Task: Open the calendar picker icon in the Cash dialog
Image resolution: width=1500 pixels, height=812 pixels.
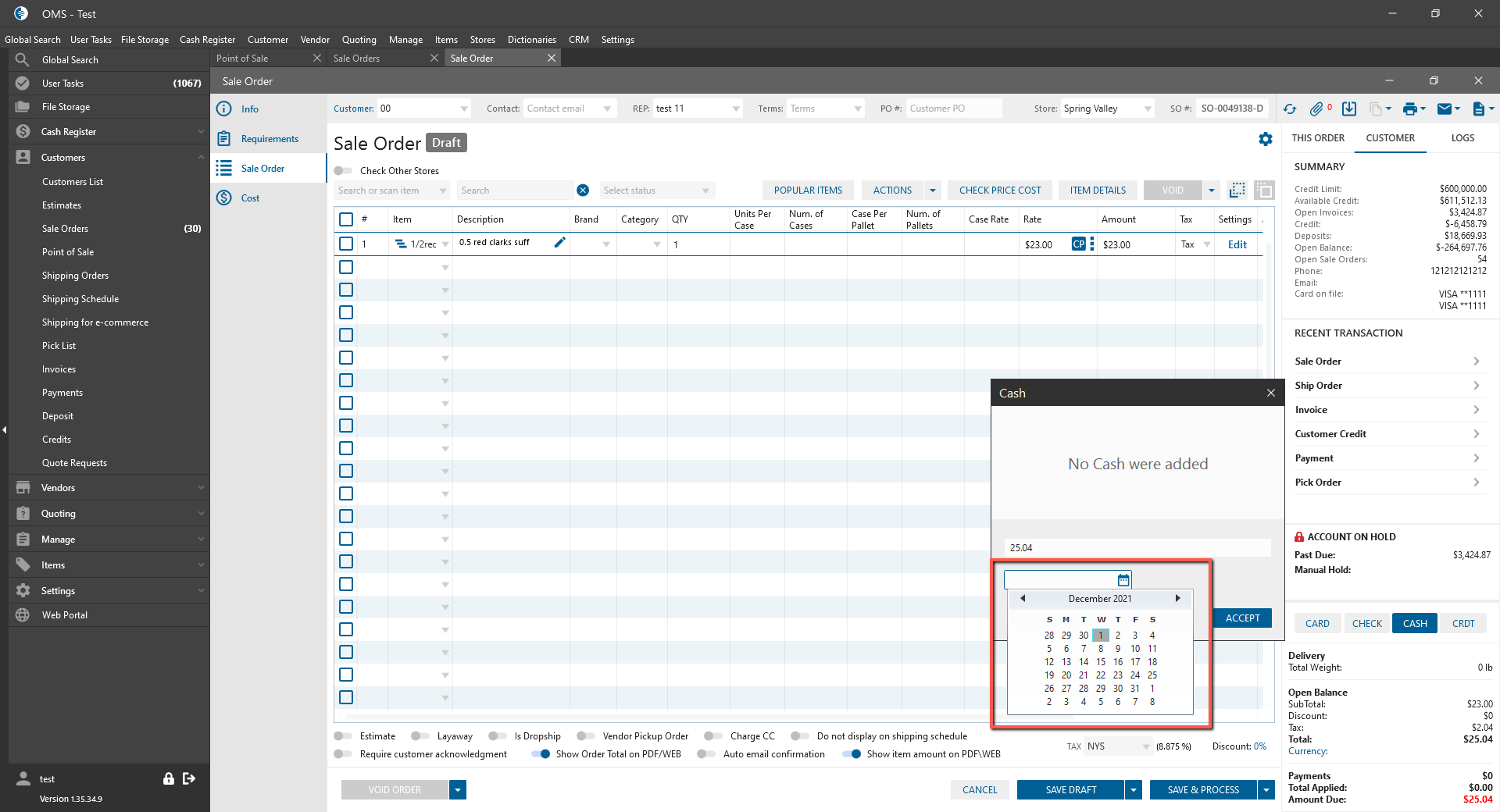Action: (x=1123, y=579)
